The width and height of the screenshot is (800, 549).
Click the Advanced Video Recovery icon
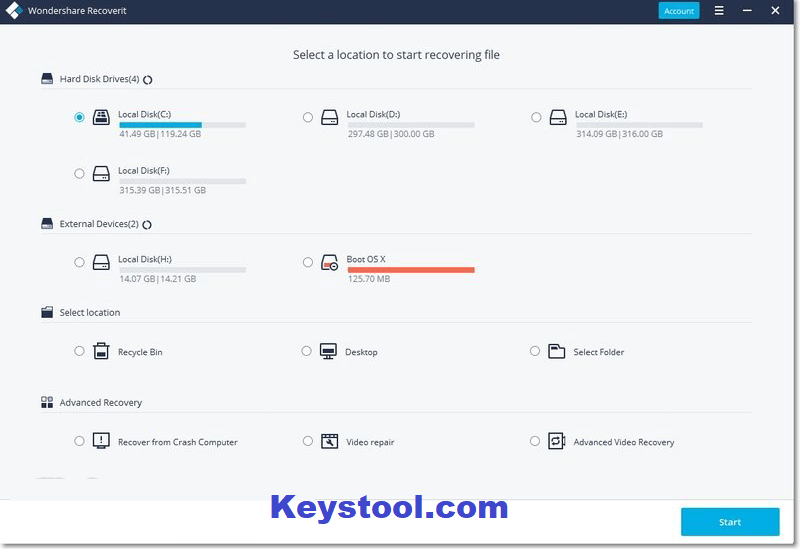pos(557,441)
